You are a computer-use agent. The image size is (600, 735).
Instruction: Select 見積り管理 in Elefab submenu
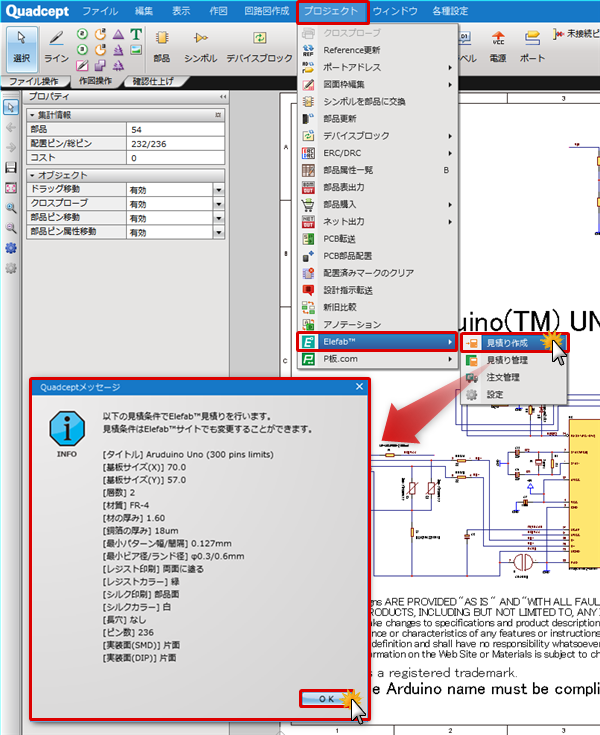pos(514,360)
